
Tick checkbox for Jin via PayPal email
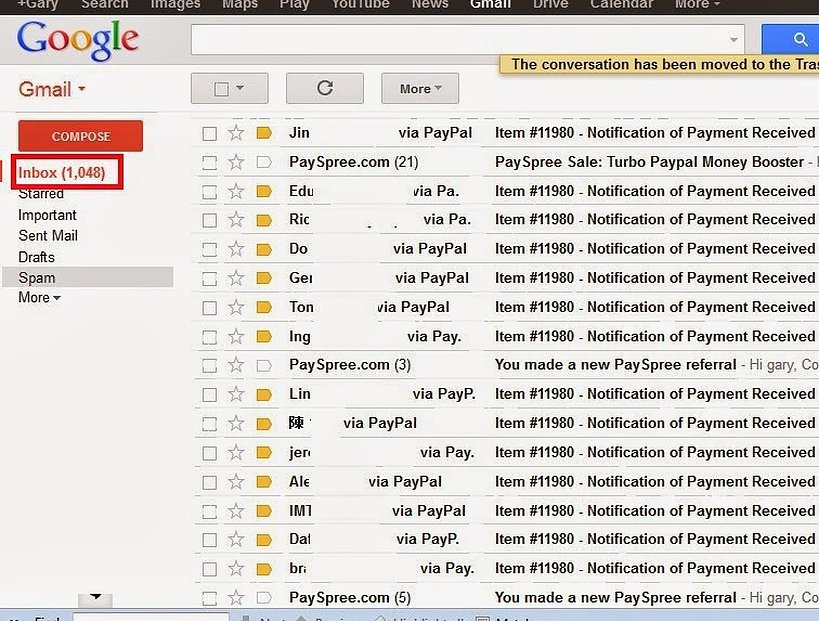click(x=209, y=134)
